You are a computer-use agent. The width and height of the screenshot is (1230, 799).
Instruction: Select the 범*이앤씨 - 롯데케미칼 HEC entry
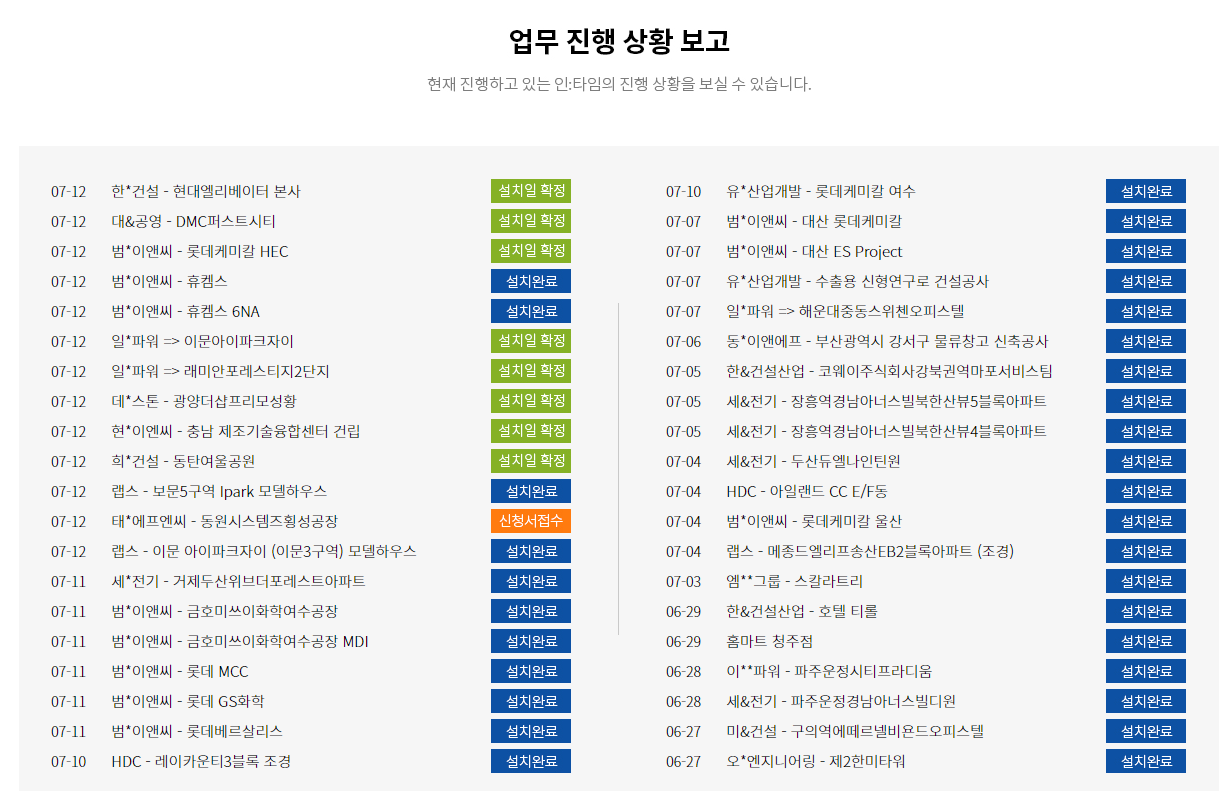(x=200, y=251)
